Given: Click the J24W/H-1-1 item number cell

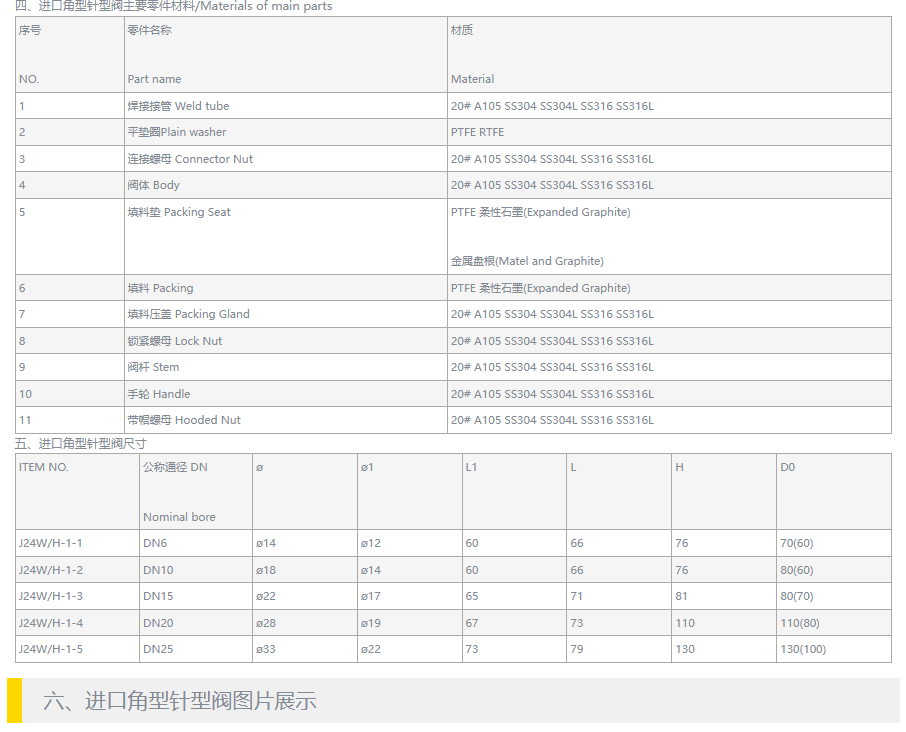Looking at the screenshot, I should [x=51, y=543].
